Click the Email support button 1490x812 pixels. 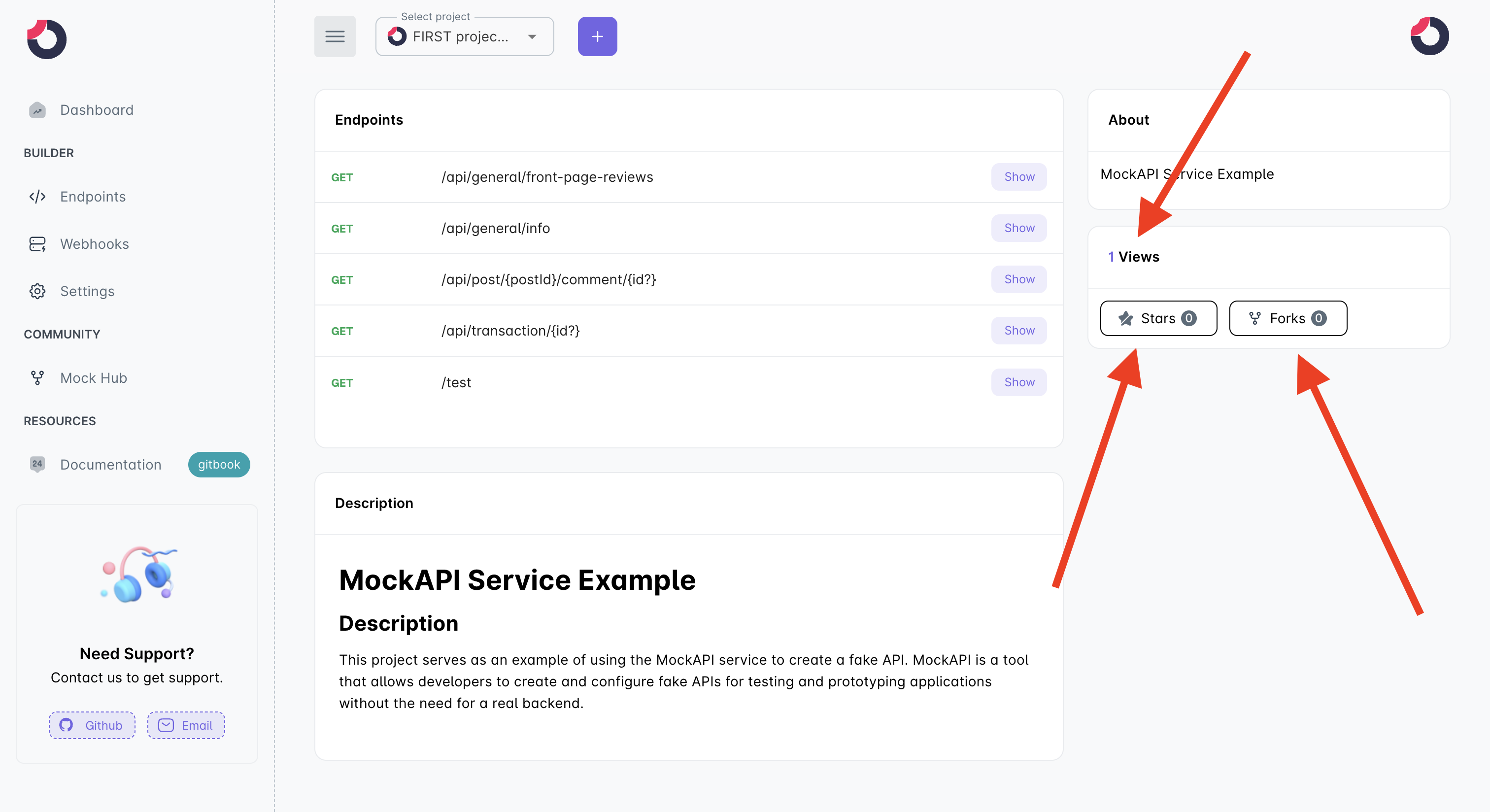(186, 725)
